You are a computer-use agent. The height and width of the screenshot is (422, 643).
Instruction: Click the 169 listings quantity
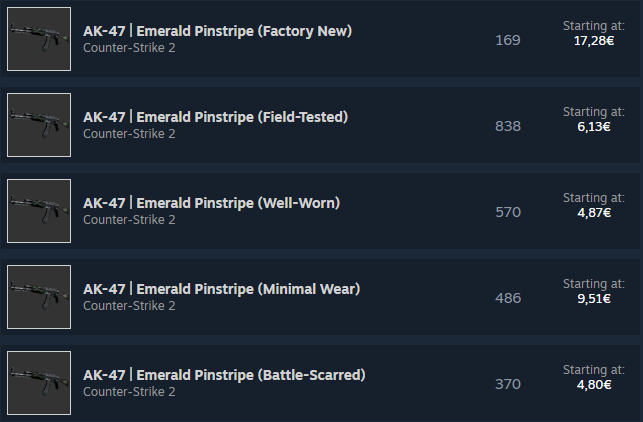508,40
